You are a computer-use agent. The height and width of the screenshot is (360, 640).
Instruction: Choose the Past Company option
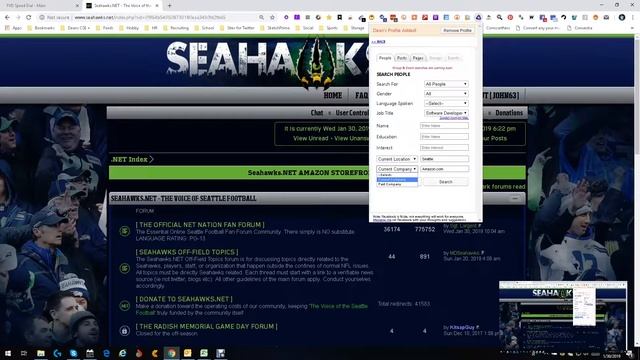click(397, 184)
